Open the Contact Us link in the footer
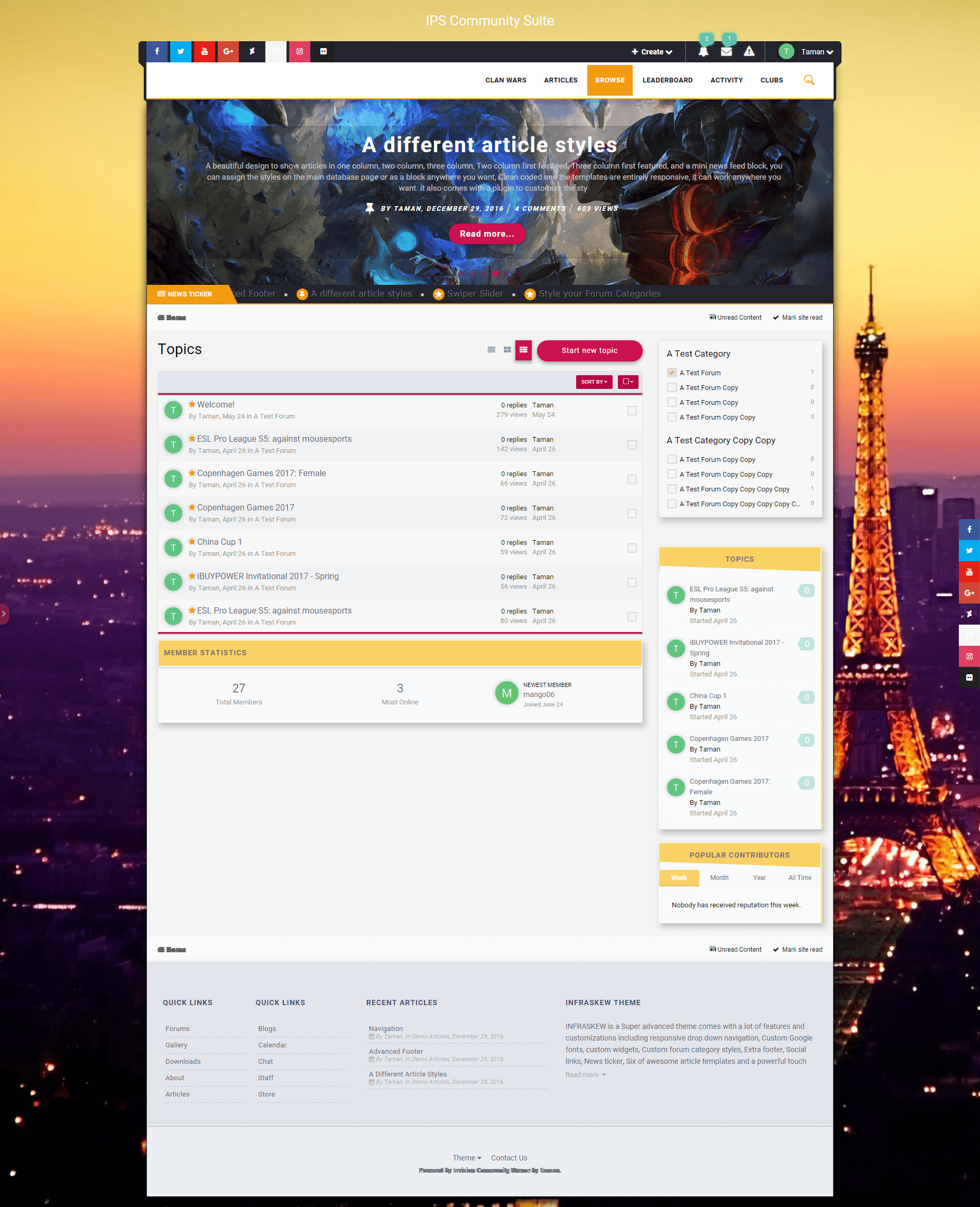Screen dimensions: 980x1207 click(509, 1158)
